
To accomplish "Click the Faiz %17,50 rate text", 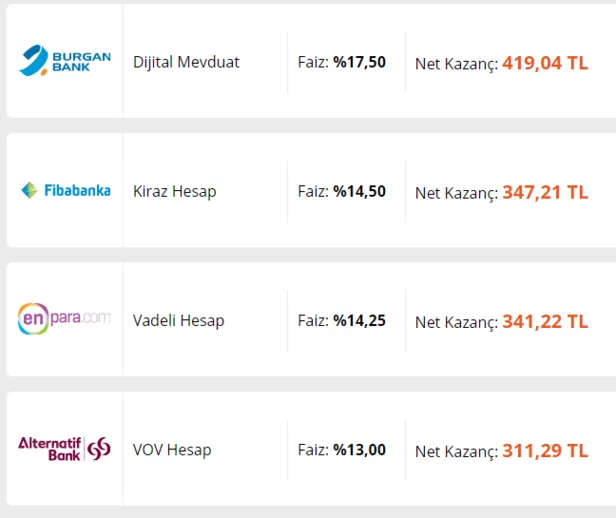I will 341,62.
